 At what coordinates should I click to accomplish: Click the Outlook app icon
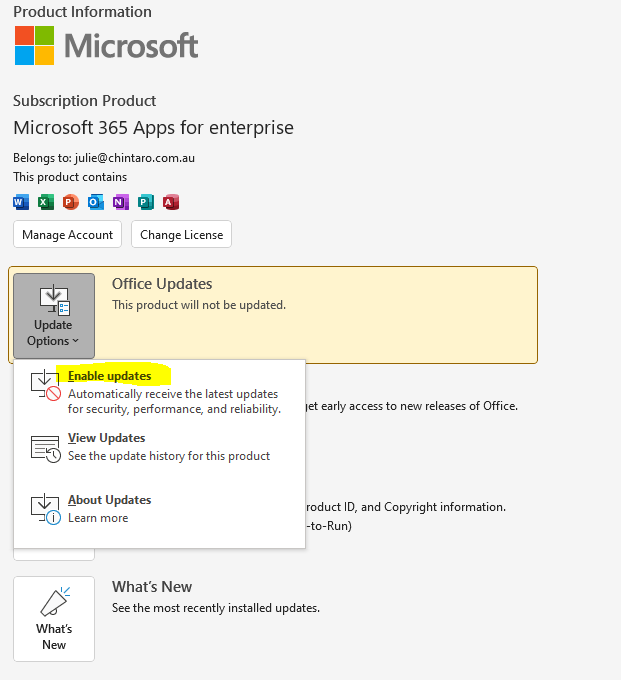96,202
